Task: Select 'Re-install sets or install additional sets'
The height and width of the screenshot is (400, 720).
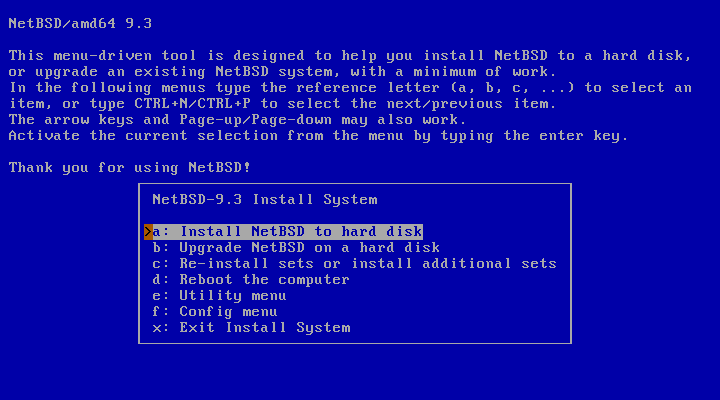Action: coord(354,264)
